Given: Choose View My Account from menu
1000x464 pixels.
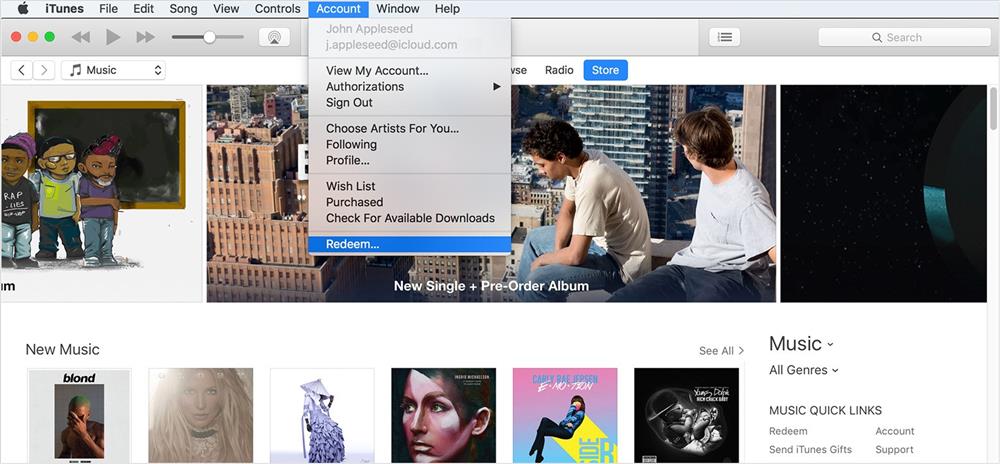Looking at the screenshot, I should [409, 71].
